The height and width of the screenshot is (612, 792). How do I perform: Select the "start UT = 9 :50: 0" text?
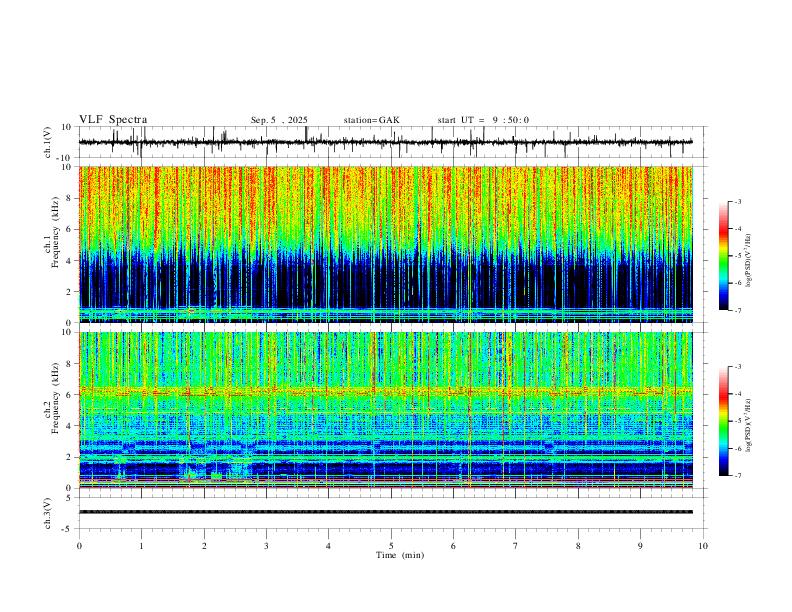pyautogui.click(x=483, y=120)
